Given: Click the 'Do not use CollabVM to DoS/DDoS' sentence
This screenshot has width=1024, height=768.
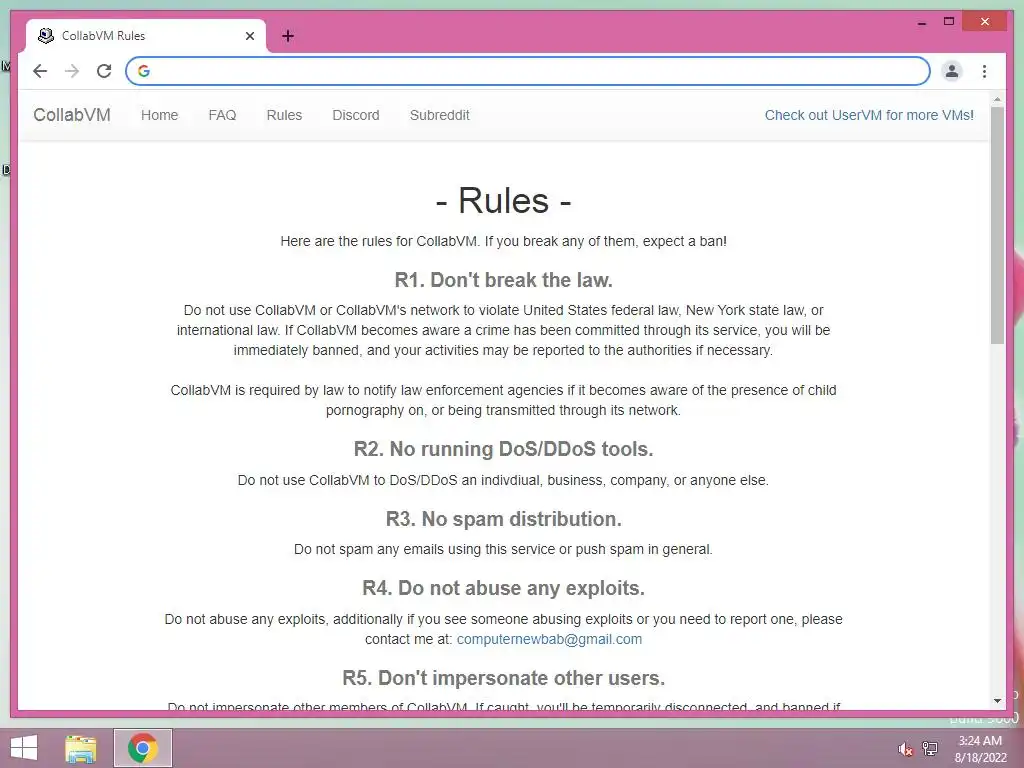Looking at the screenshot, I should click(x=504, y=481).
